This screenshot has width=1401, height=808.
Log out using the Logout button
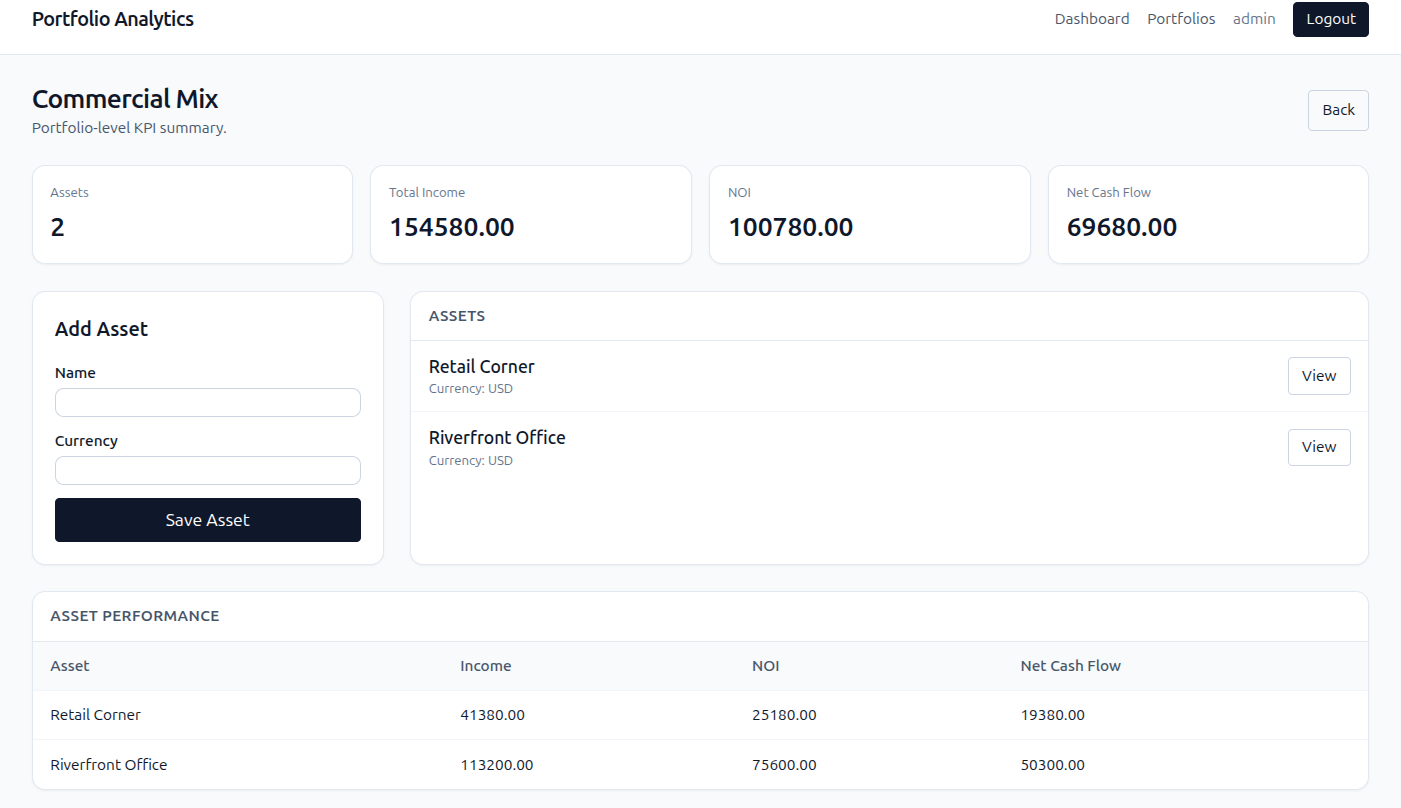click(1330, 19)
